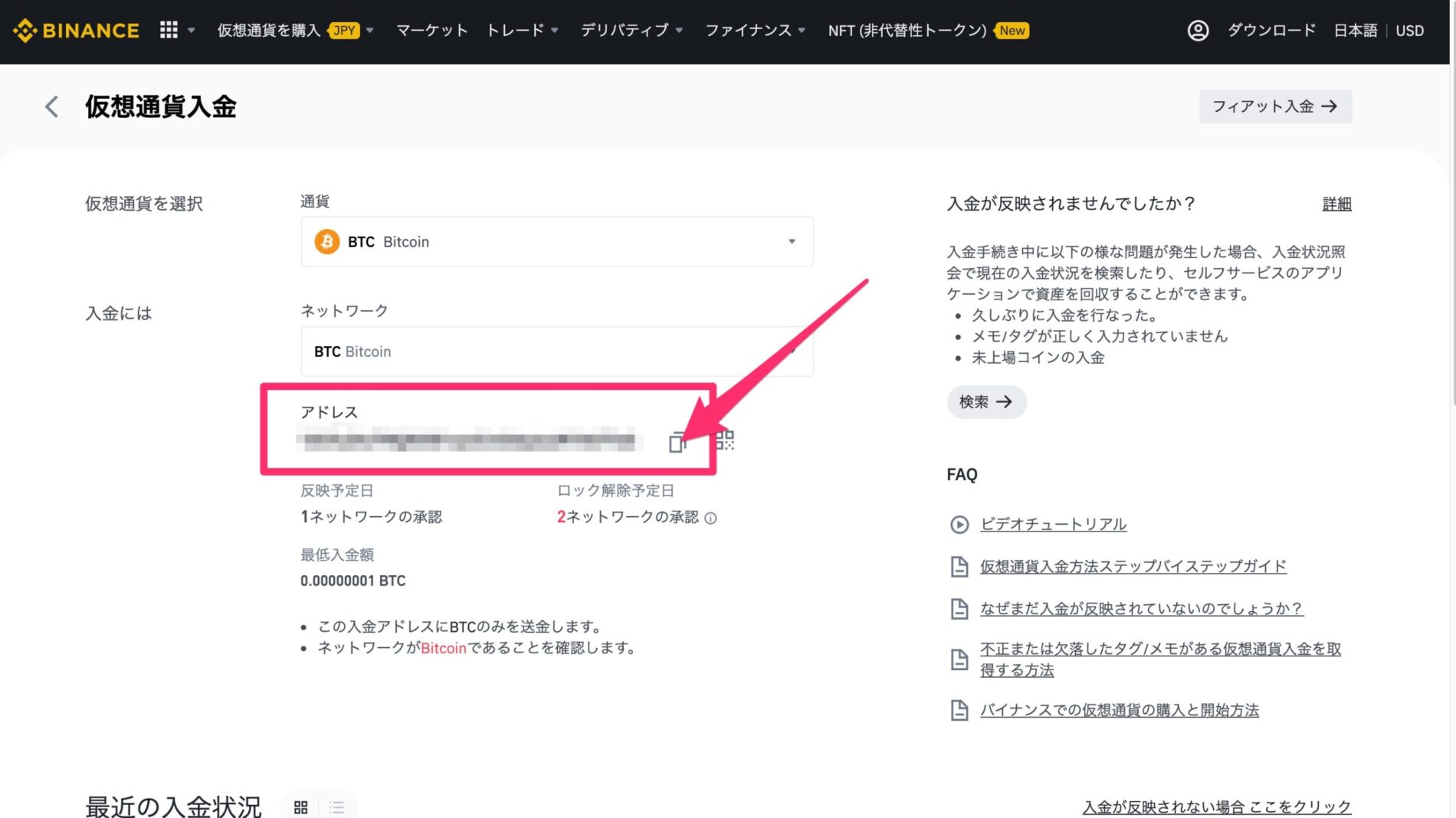Open the ダウンロード menu
Image resolution: width=1456 pixels, height=818 pixels.
pos(1271,31)
